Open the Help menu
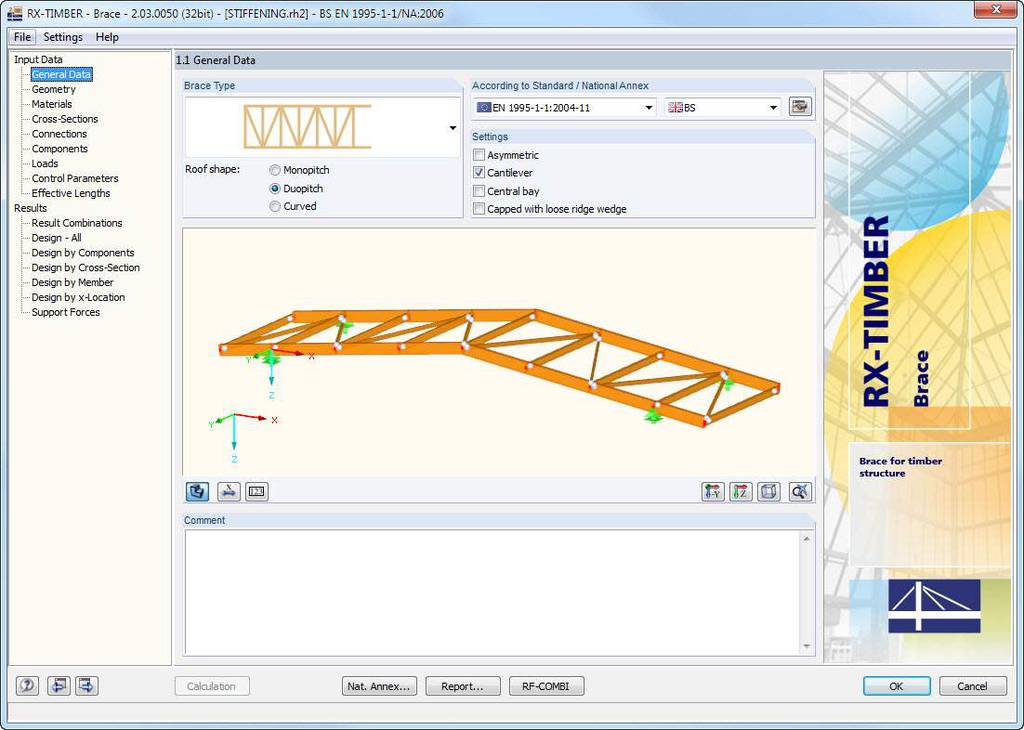The width and height of the screenshot is (1024, 730). point(107,37)
